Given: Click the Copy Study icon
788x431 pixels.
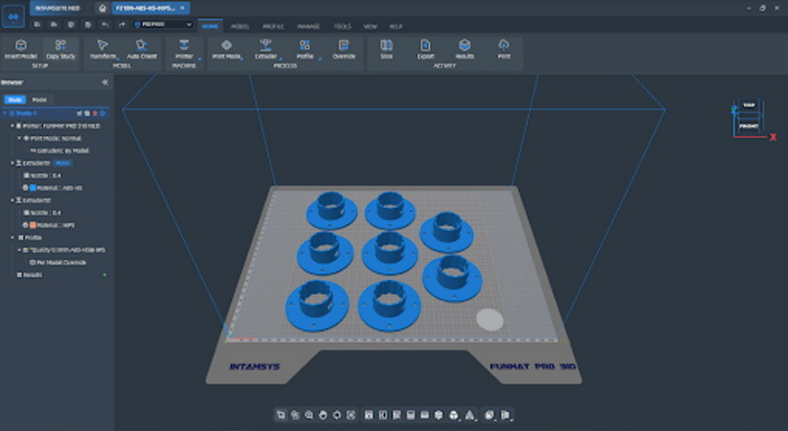Looking at the screenshot, I should click(60, 46).
